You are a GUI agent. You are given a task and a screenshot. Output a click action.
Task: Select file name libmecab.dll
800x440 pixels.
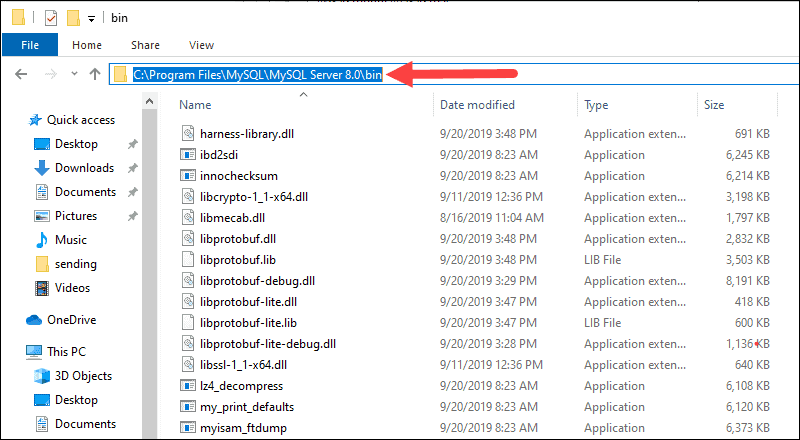point(232,217)
